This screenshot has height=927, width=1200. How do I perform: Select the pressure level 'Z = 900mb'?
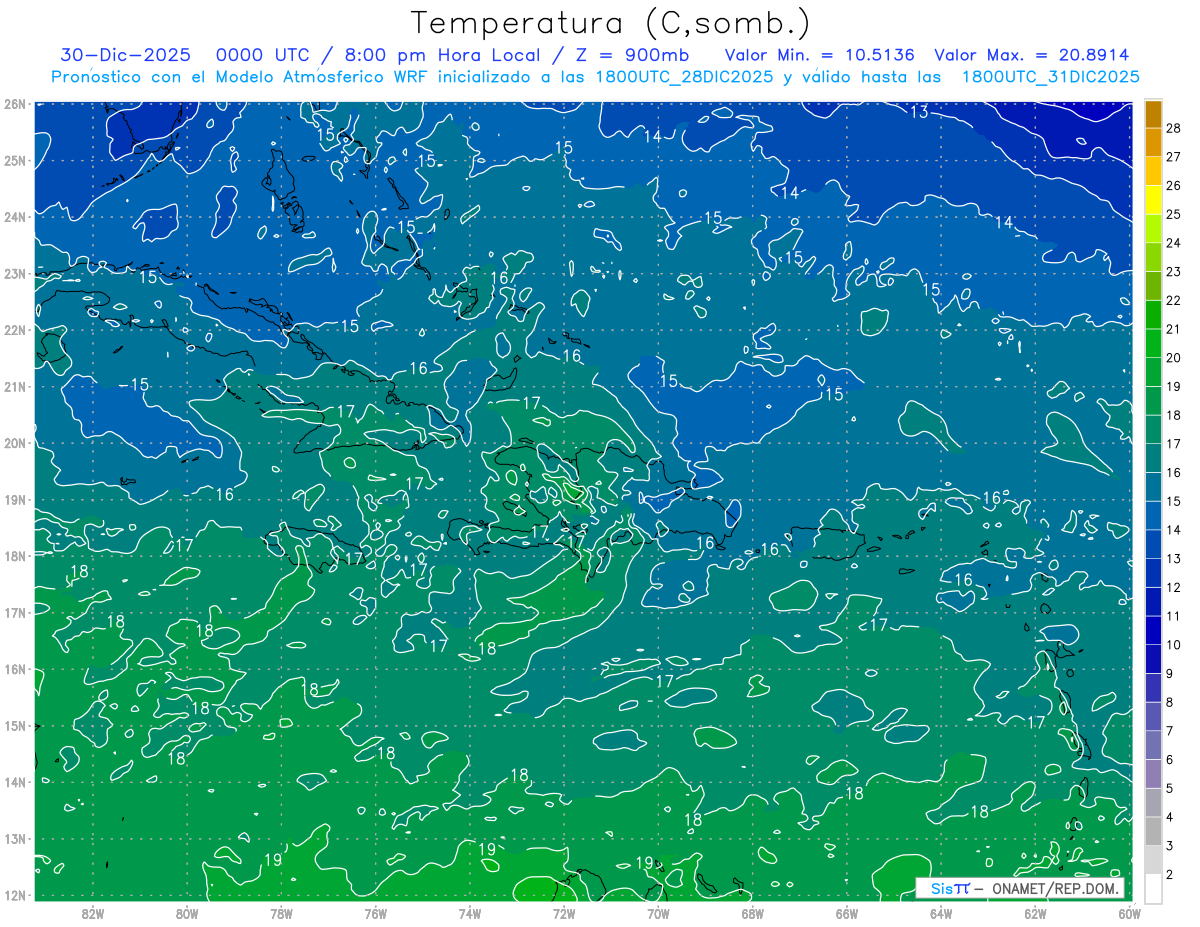click(628, 55)
